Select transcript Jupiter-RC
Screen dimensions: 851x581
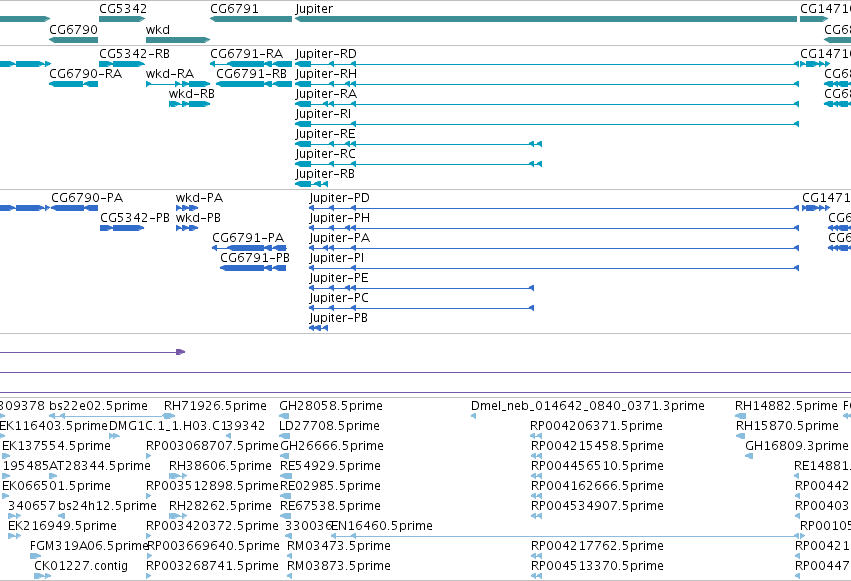418,164
